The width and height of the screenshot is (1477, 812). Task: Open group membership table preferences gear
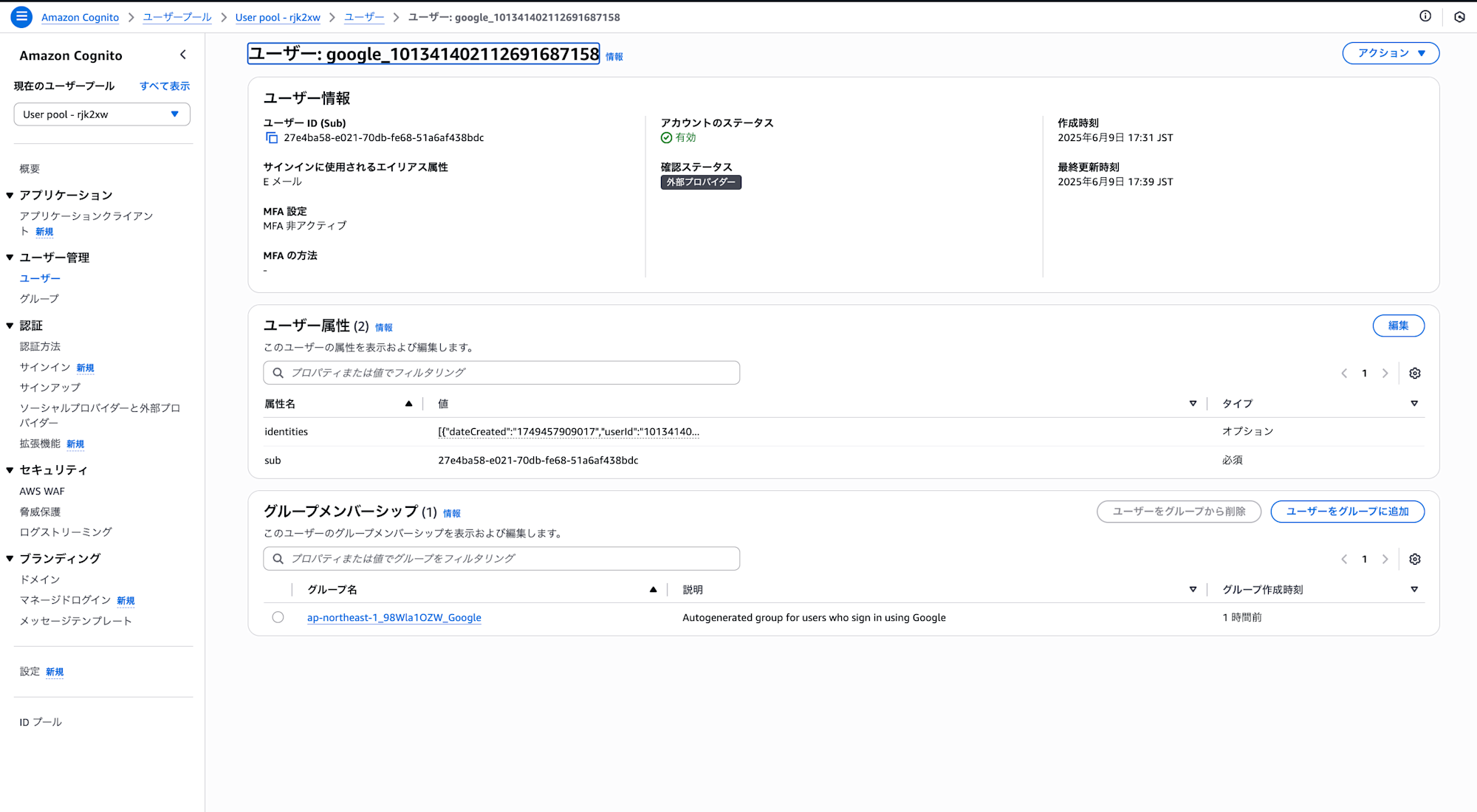[x=1415, y=560]
